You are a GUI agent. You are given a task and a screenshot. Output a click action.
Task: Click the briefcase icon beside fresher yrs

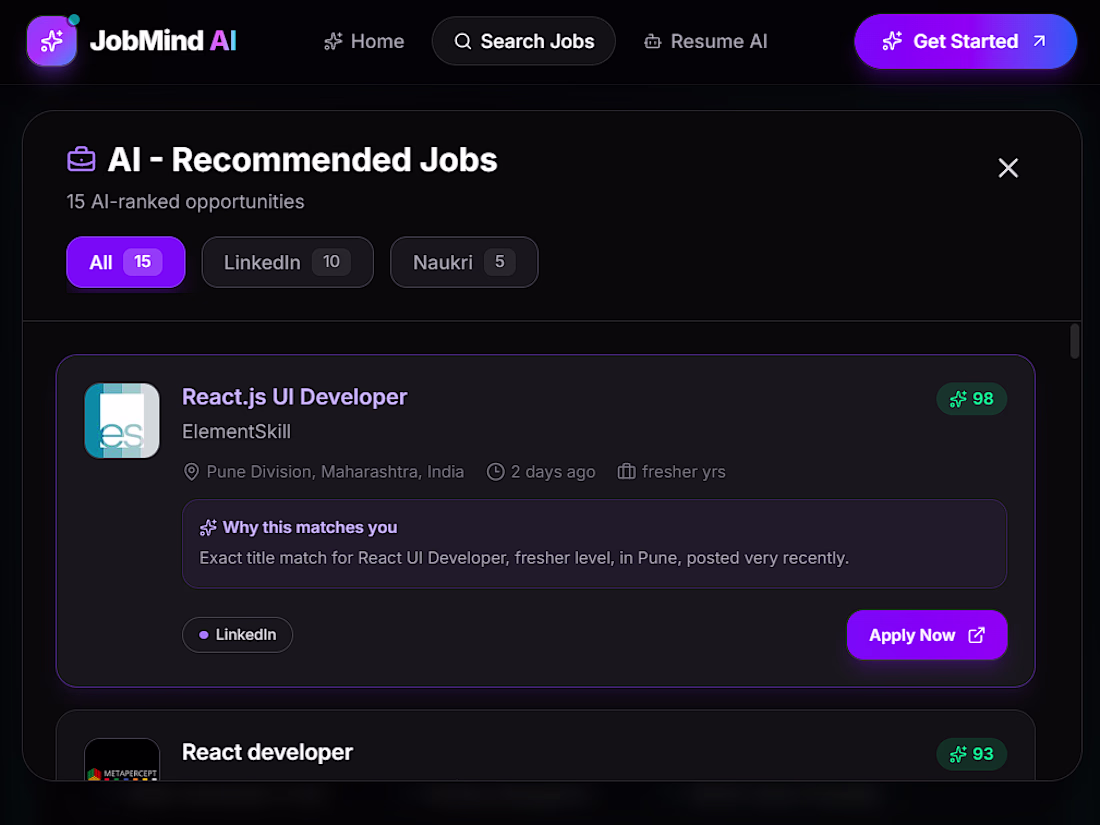coord(626,471)
